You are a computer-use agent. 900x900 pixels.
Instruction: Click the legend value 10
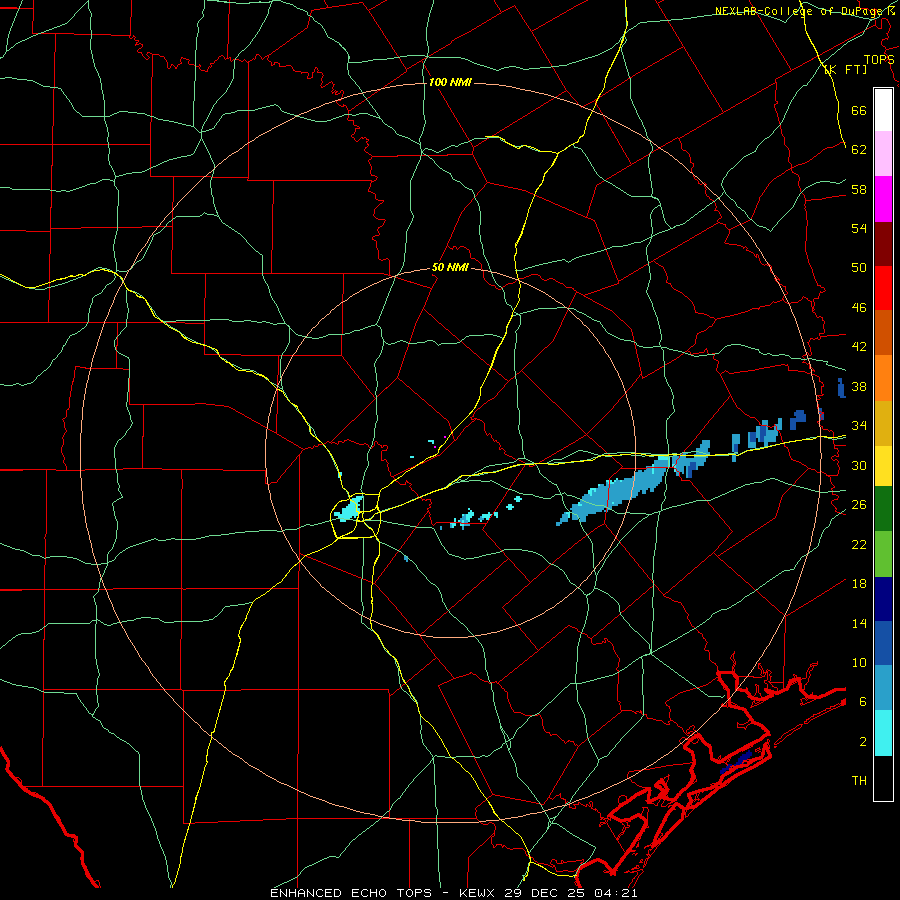pos(859,663)
